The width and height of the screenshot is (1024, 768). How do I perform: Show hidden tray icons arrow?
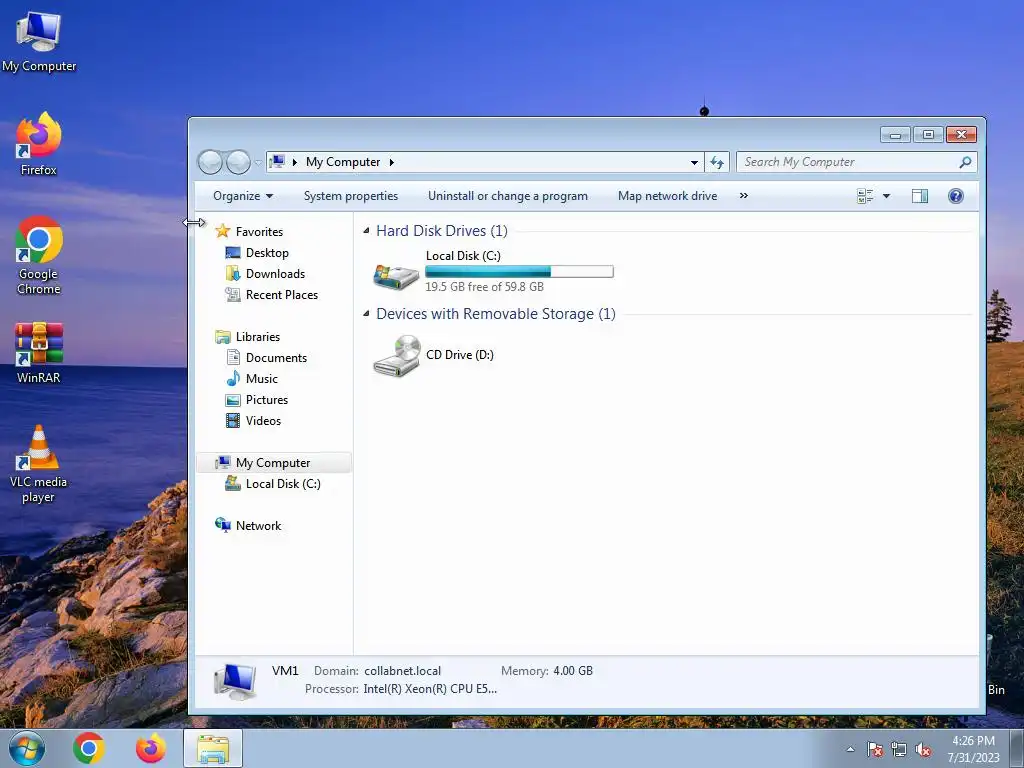(850, 750)
